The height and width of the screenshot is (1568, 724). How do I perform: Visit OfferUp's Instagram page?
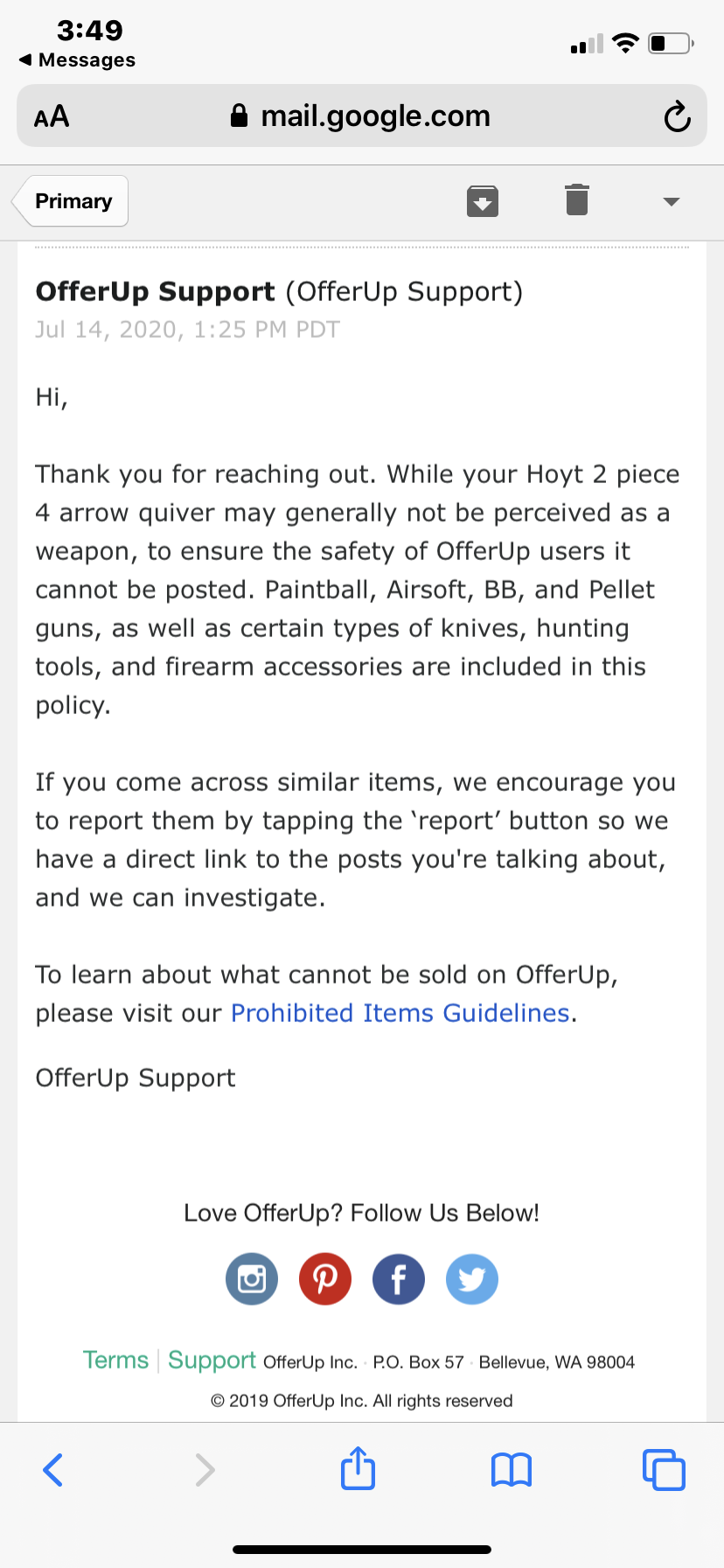click(x=252, y=1279)
